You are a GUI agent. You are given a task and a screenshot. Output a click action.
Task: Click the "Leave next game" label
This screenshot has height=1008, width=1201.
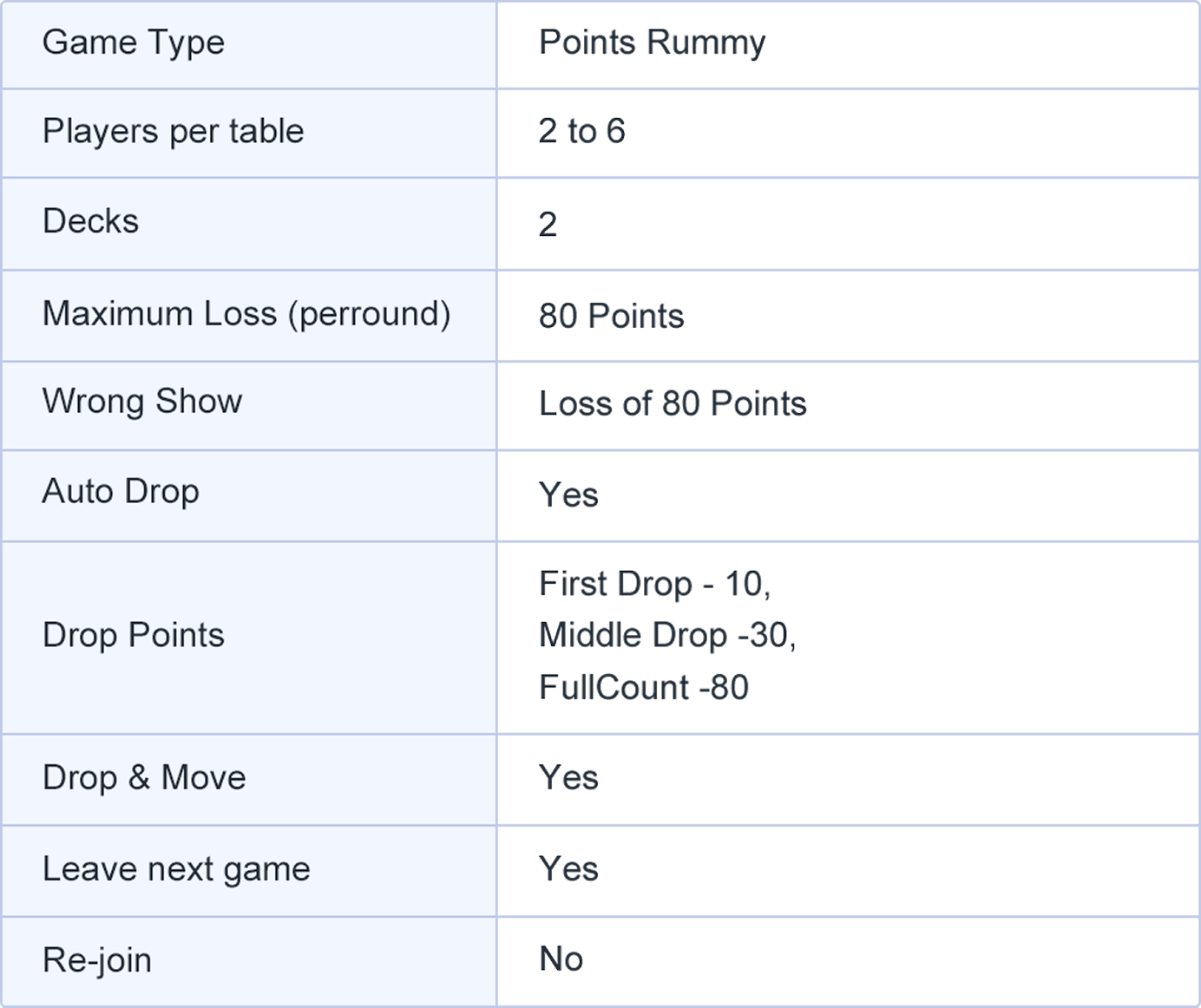176,869
